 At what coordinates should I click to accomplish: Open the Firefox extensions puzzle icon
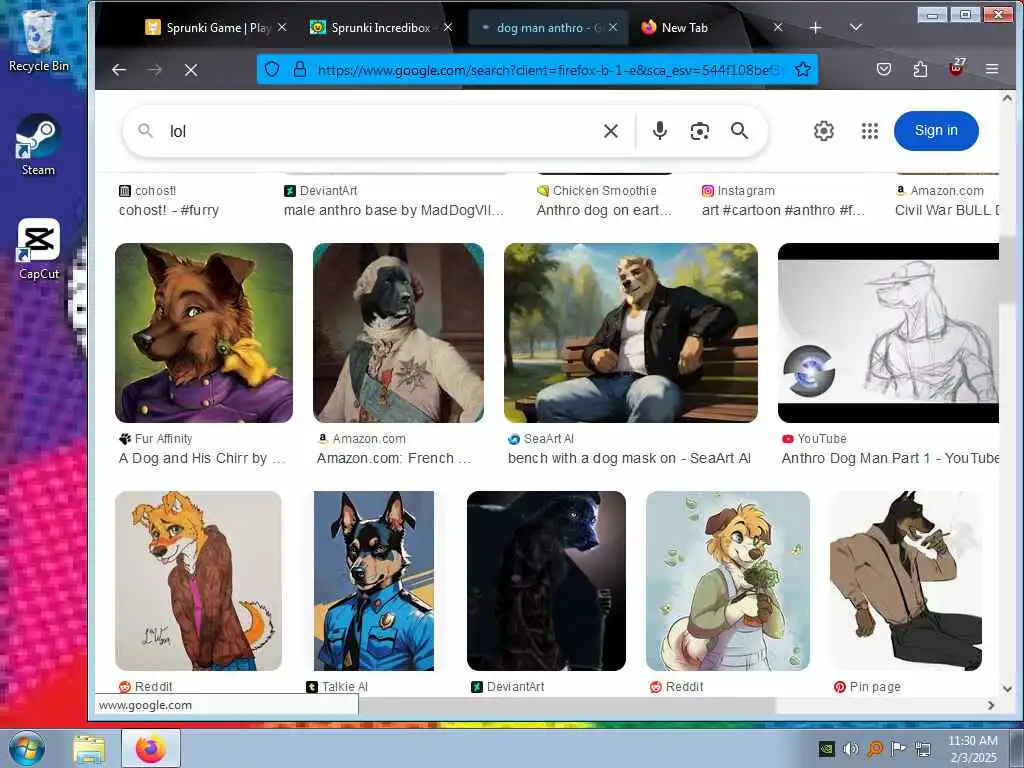coord(920,69)
